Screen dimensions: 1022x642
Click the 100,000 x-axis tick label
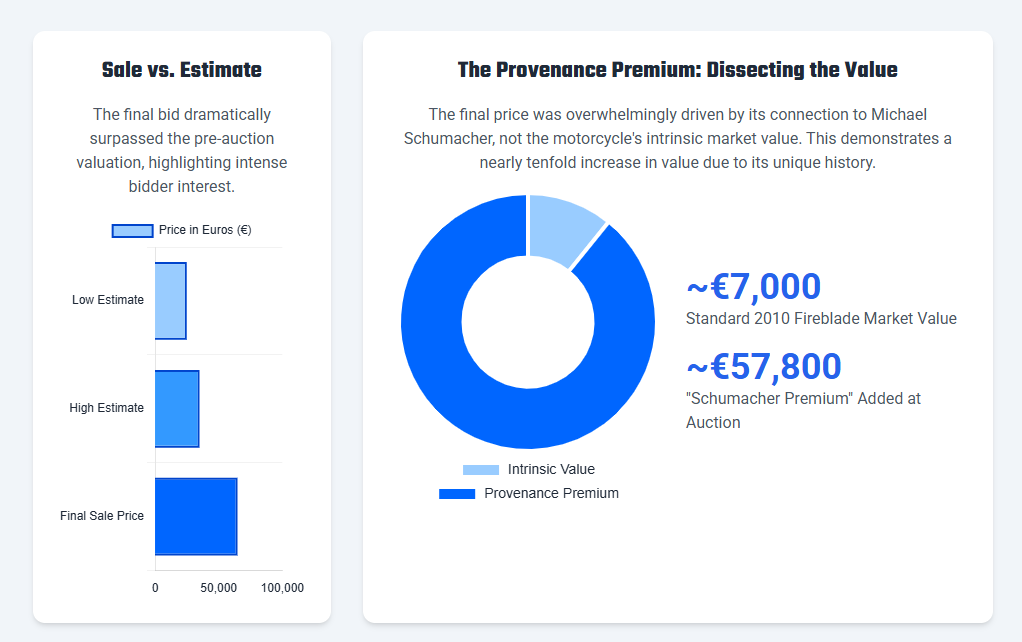point(282,588)
